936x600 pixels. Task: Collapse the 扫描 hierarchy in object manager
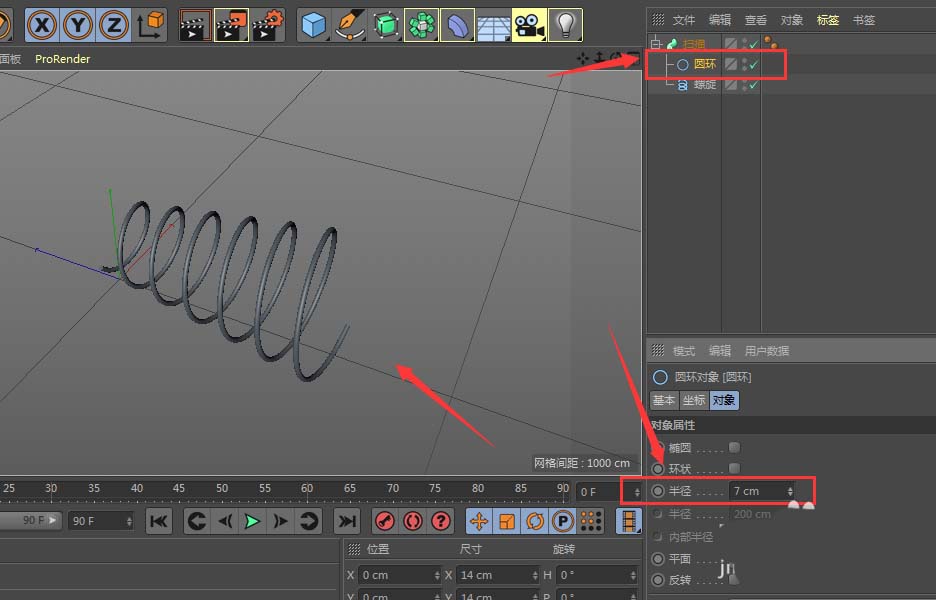pyautogui.click(x=655, y=42)
